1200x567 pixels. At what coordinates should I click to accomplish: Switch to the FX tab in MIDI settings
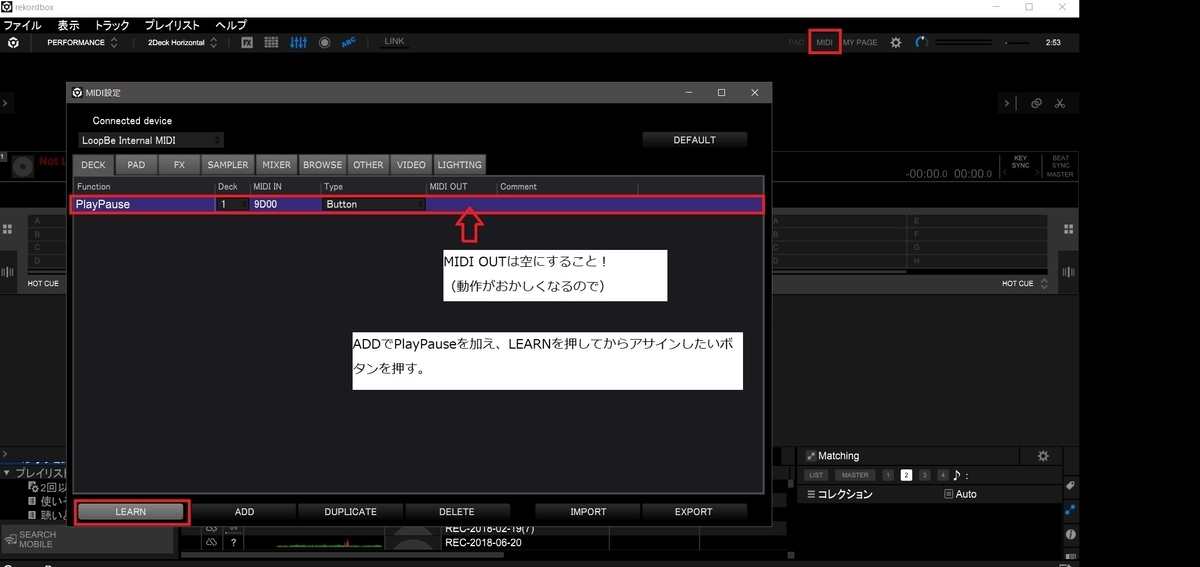[179, 165]
